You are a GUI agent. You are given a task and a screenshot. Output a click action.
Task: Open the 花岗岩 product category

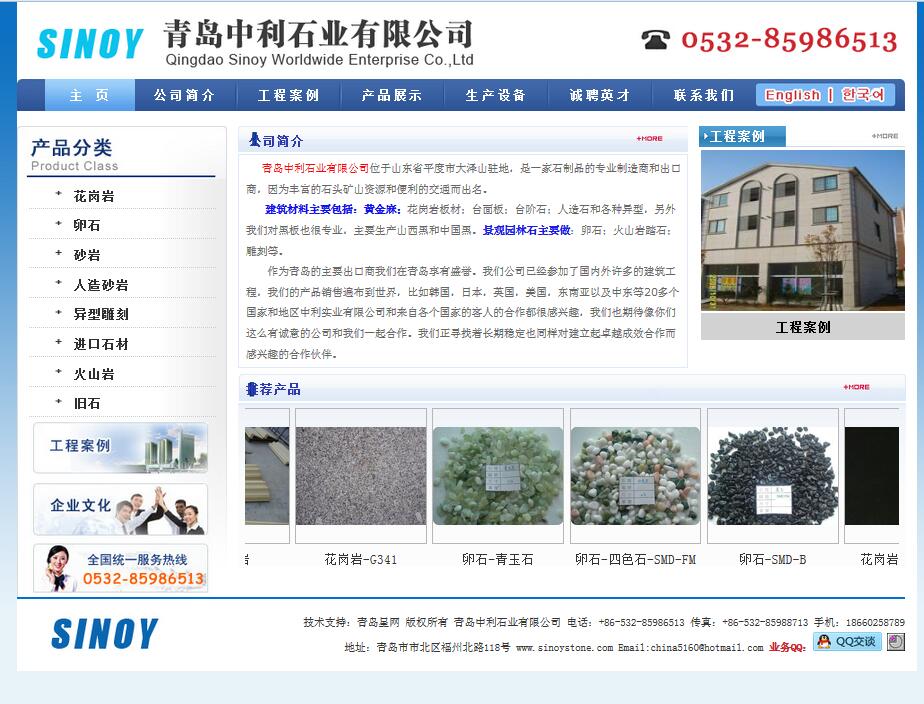pos(94,196)
